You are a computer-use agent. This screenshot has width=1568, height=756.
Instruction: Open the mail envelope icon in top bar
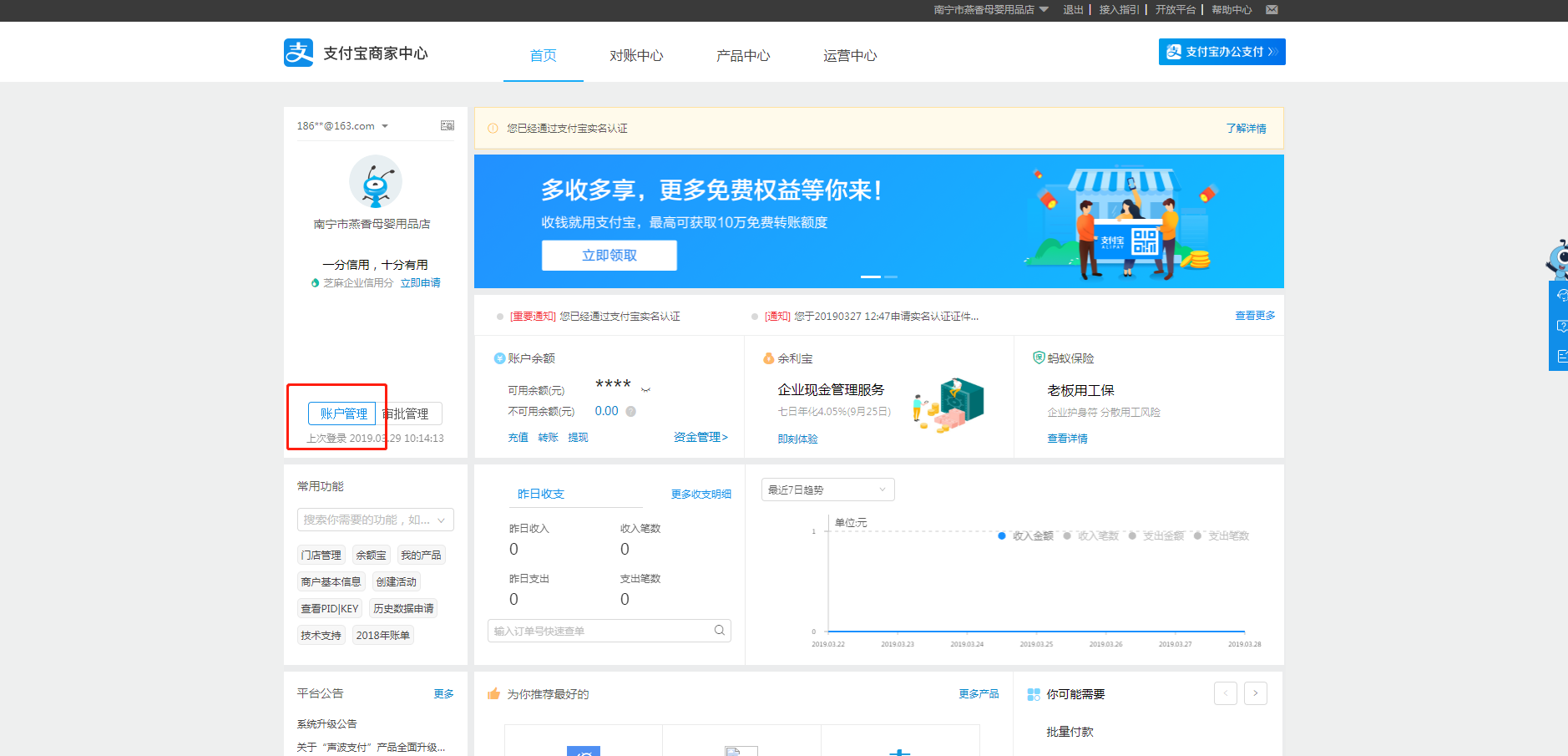1272,10
